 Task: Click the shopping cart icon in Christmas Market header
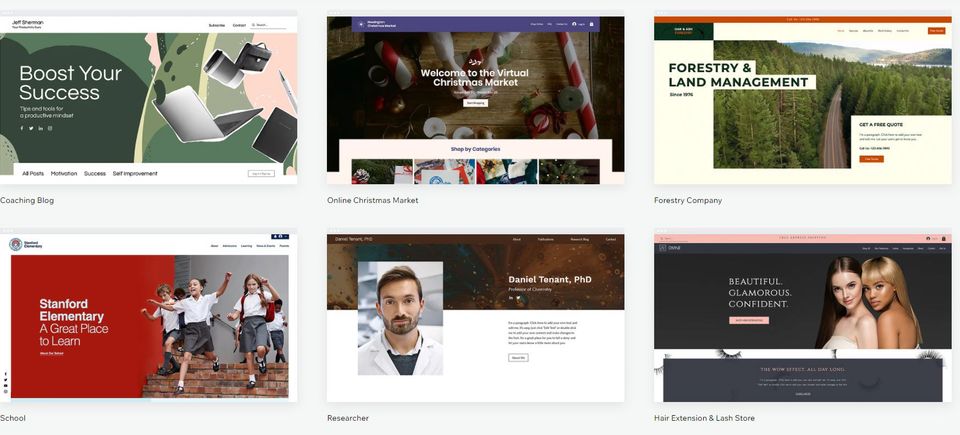pos(591,24)
